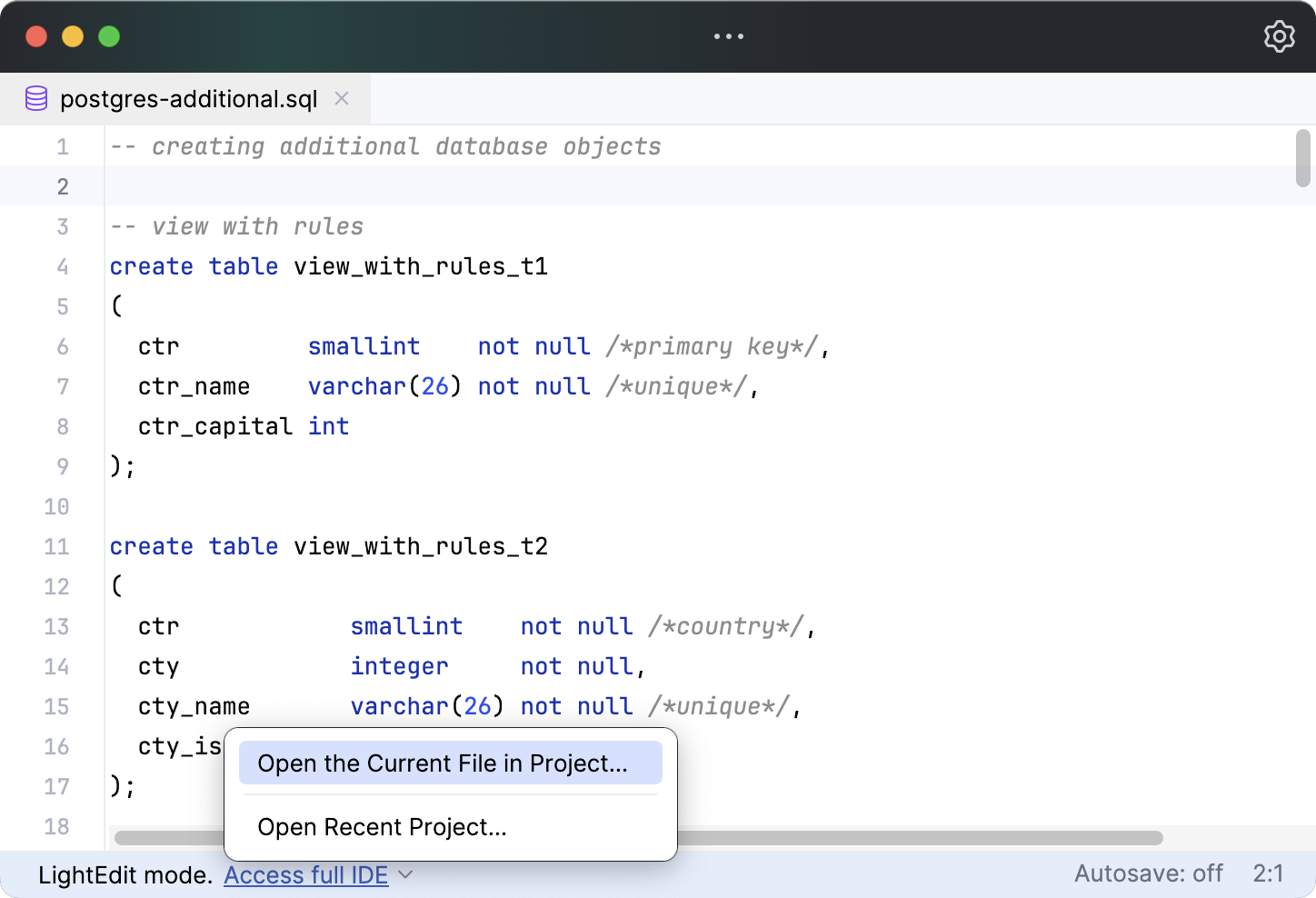Open the Access full IDE link

305,874
